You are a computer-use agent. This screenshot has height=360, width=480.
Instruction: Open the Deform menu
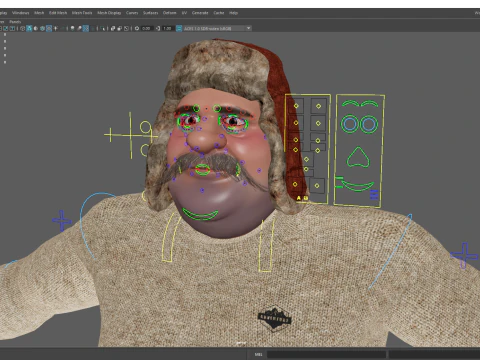169,13
